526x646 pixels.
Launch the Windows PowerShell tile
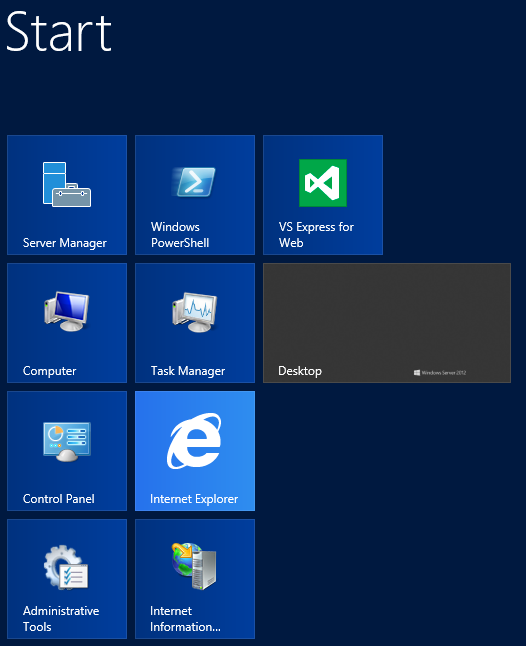195,195
